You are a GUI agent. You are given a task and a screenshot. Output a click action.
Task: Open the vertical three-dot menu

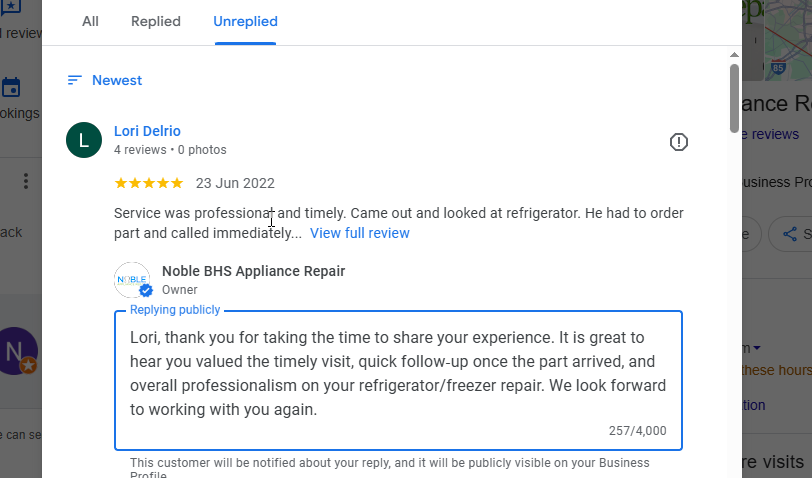[x=26, y=181]
